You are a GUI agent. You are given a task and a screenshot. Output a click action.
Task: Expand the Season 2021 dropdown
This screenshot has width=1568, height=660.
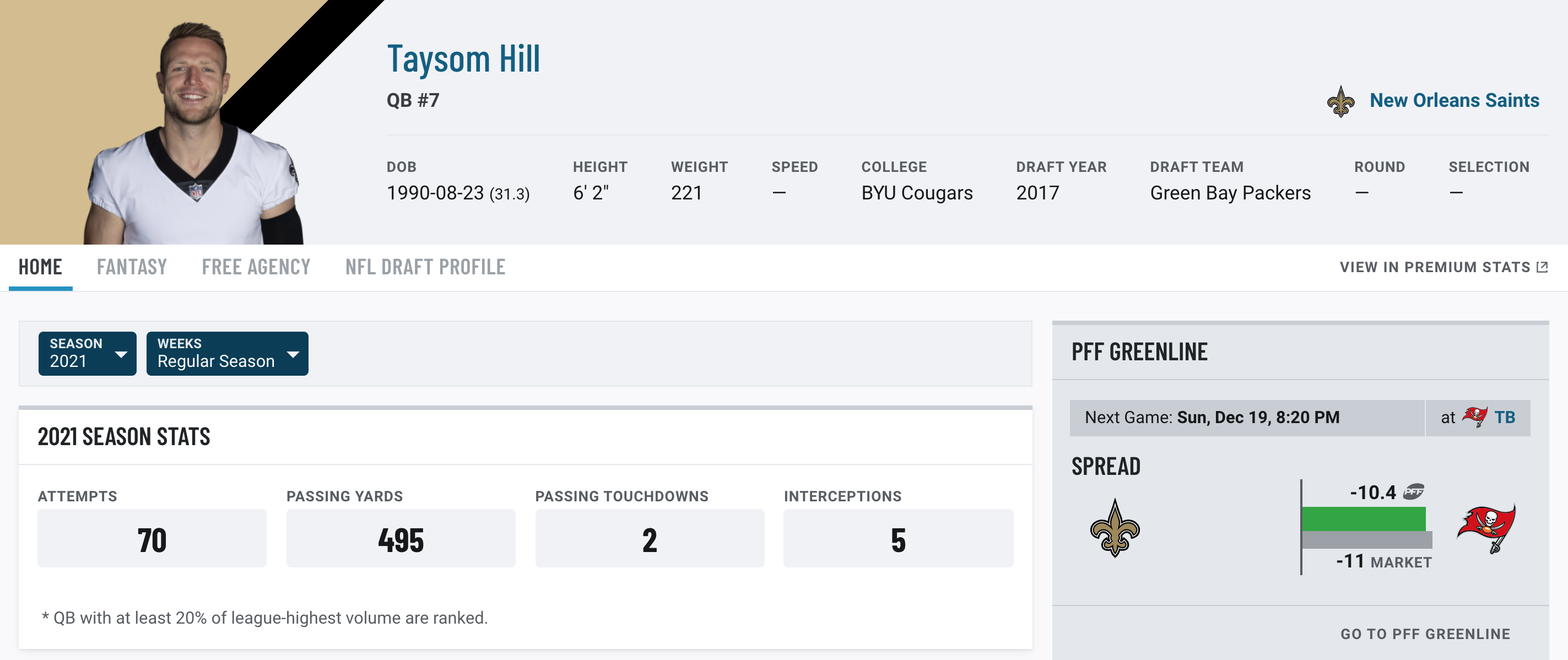87,352
